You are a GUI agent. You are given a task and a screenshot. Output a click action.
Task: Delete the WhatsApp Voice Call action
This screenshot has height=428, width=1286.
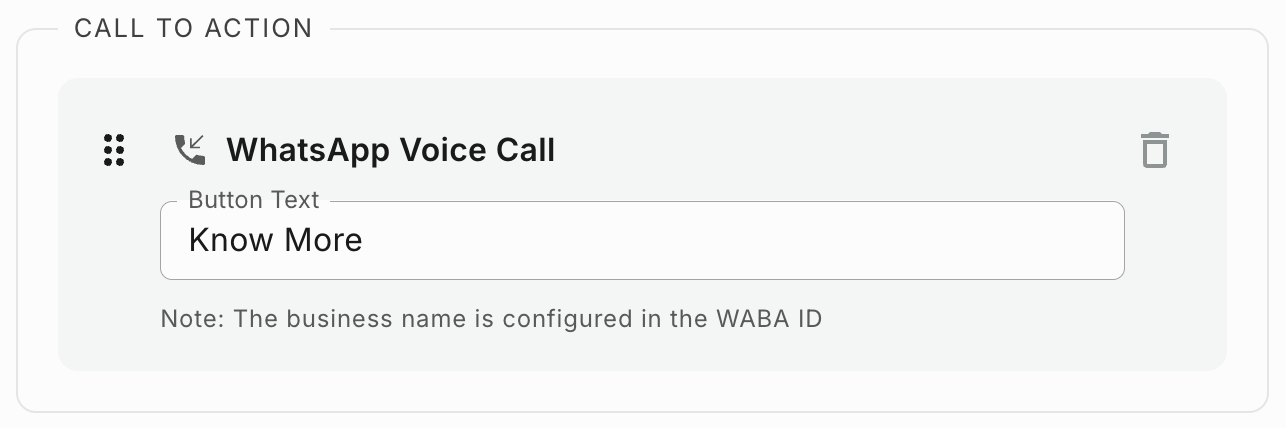point(1155,150)
